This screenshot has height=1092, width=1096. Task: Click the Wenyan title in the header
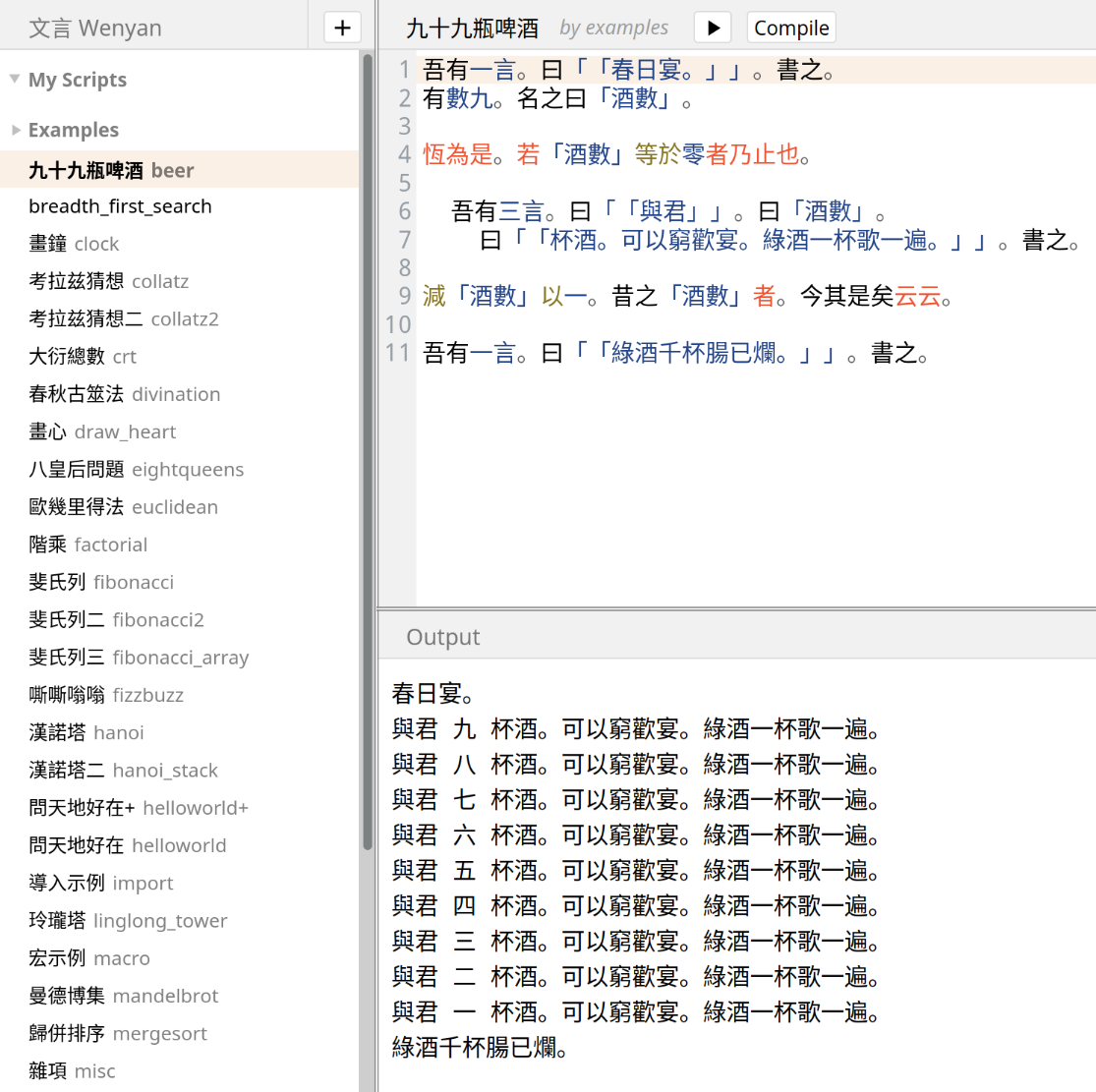point(95,28)
